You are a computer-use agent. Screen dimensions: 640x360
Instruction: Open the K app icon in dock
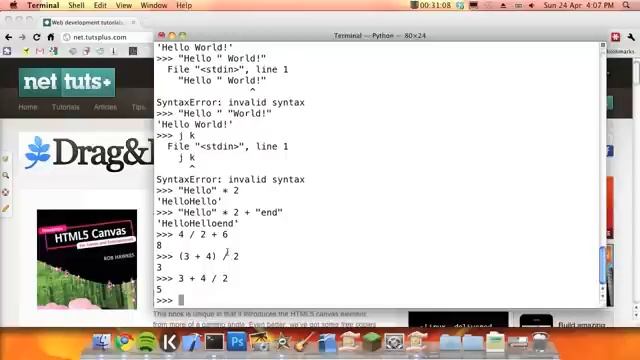(x=169, y=342)
